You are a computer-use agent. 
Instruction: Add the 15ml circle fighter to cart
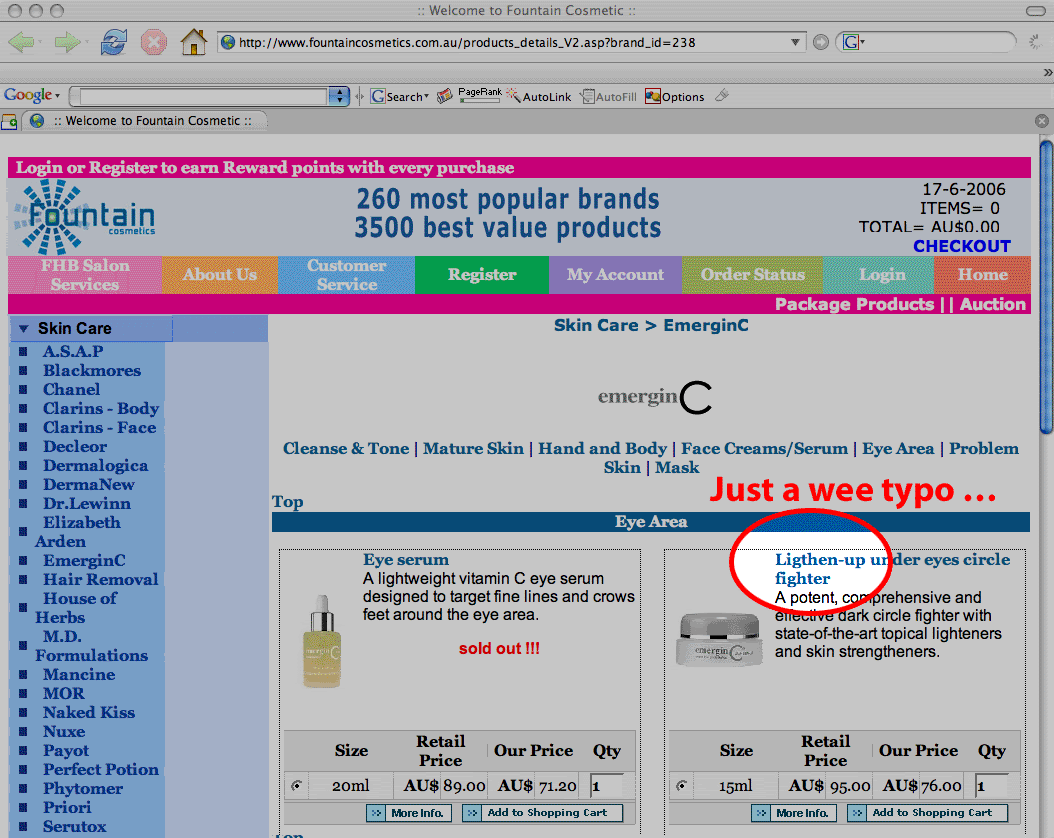[928, 813]
